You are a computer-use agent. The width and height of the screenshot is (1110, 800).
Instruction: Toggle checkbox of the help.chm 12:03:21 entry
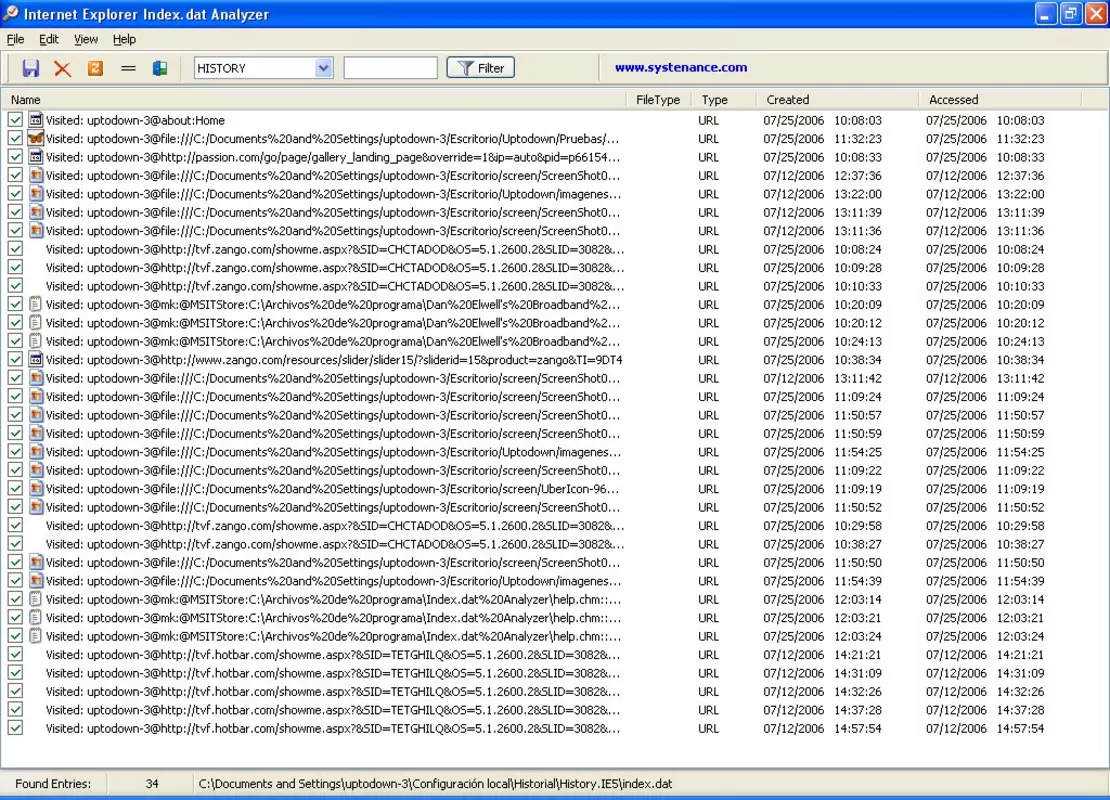15,617
